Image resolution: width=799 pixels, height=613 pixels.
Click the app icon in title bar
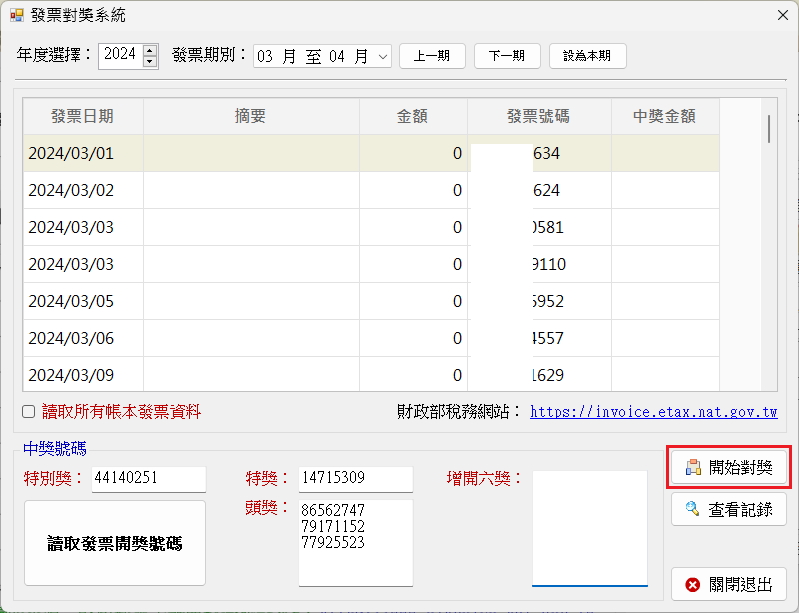tap(17, 15)
